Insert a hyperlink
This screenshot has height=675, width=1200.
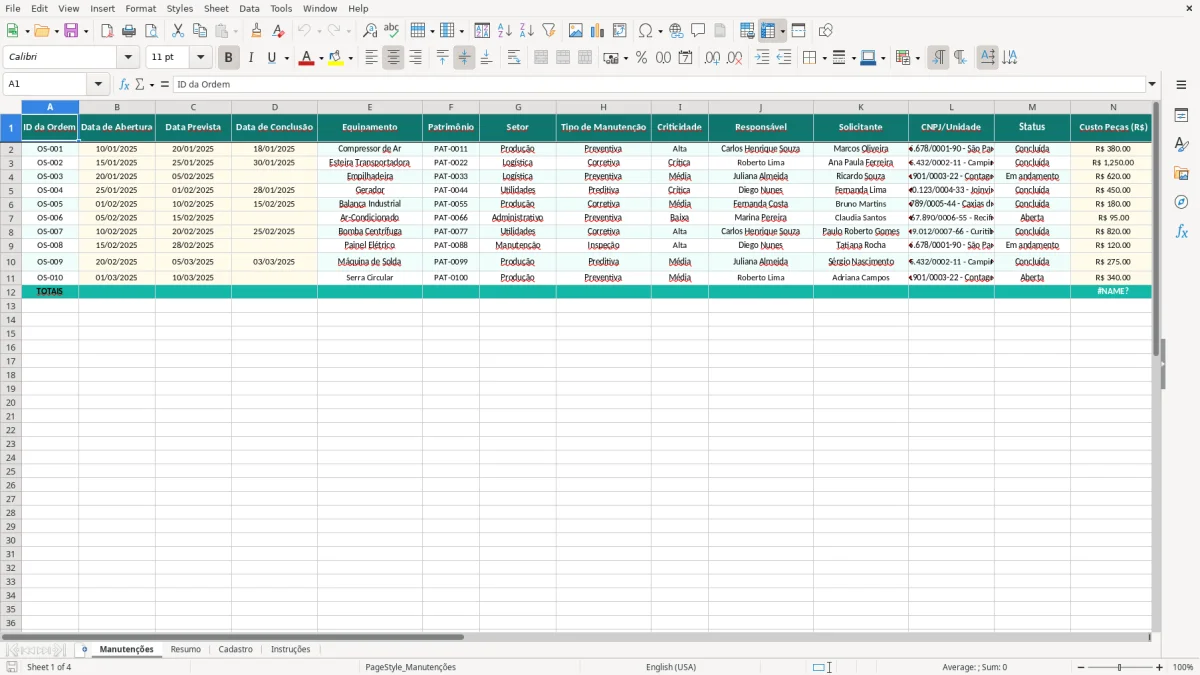676,31
